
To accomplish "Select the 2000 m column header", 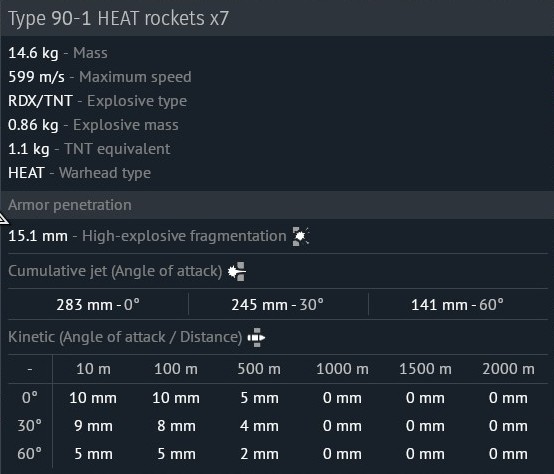I will [x=508, y=369].
